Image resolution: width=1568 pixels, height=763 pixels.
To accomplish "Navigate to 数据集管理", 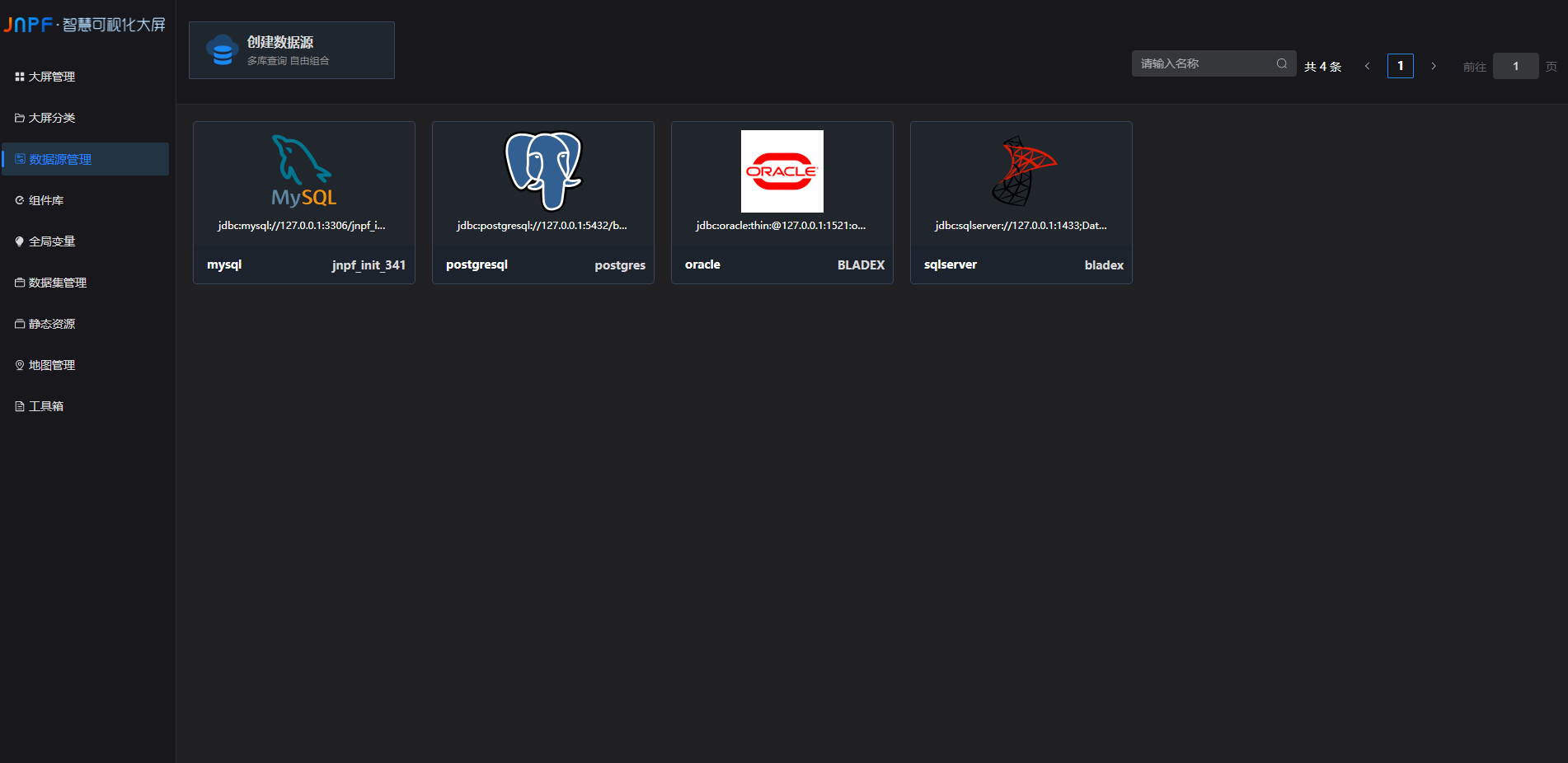I will (85, 283).
